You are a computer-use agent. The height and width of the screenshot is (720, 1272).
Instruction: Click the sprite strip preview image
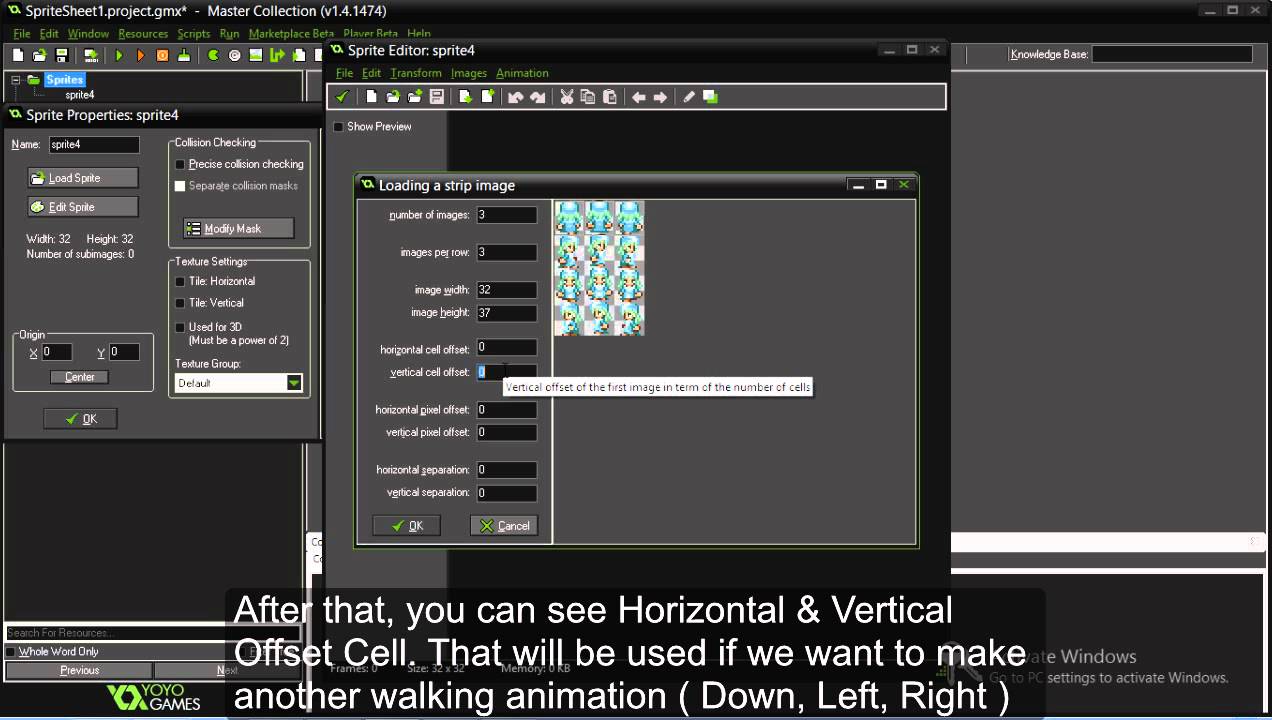(600, 268)
